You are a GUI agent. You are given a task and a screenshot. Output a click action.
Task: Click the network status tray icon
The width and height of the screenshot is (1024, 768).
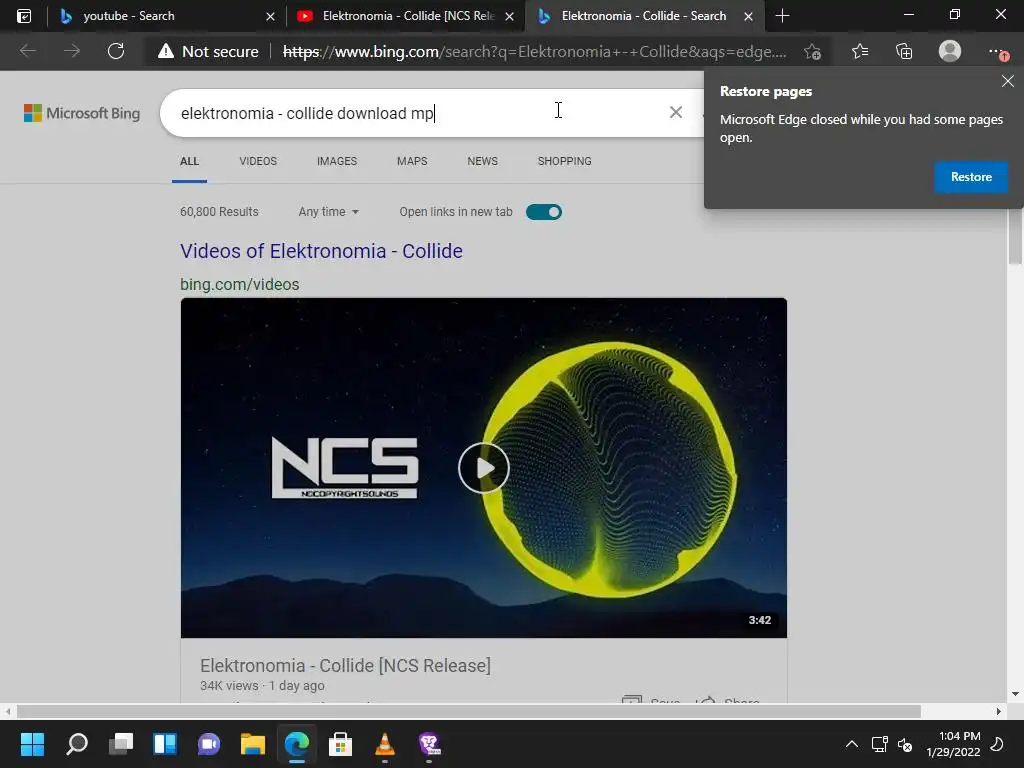click(x=879, y=744)
